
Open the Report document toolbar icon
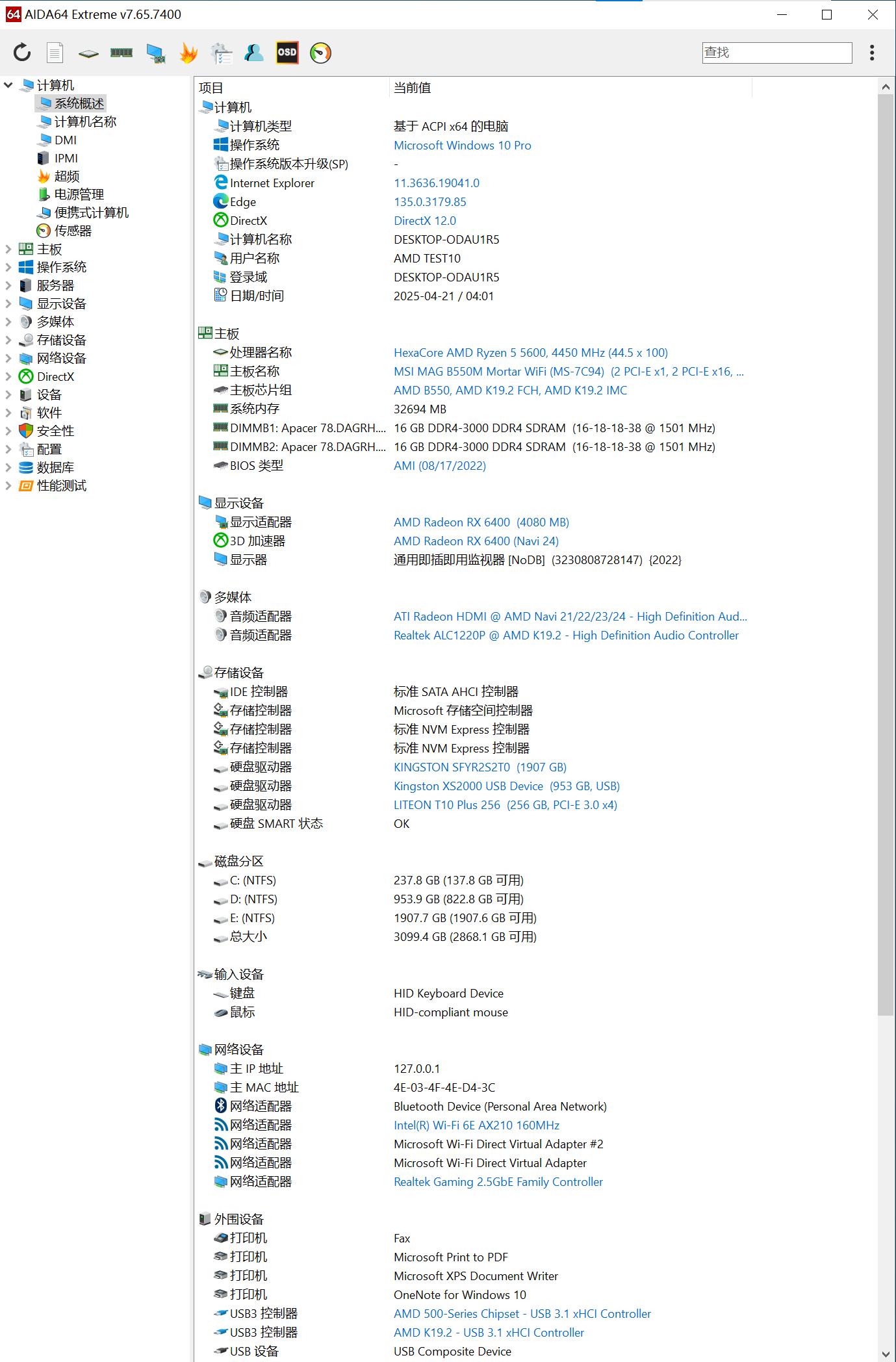55,53
